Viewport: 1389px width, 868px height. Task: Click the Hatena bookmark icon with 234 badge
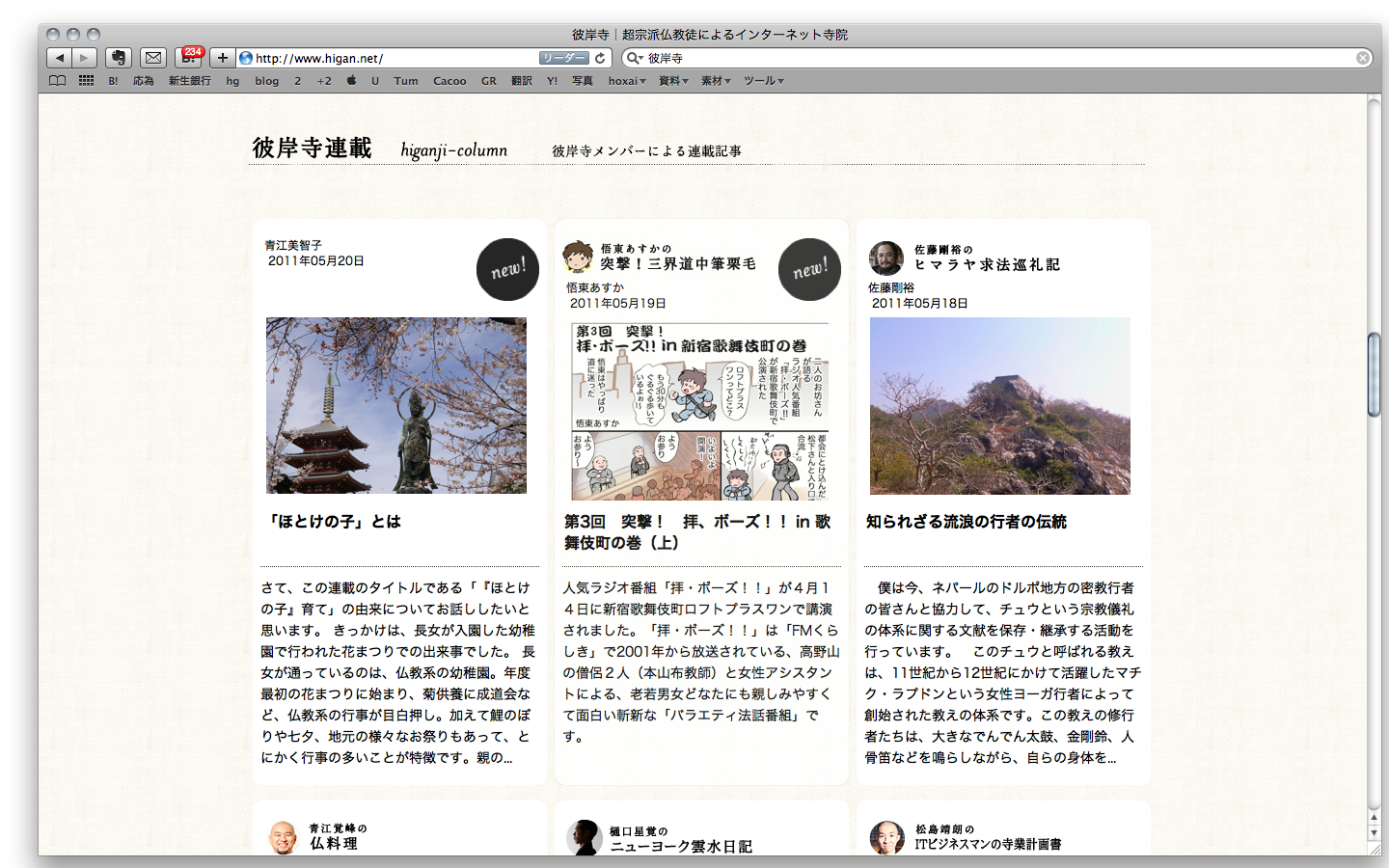point(189,58)
